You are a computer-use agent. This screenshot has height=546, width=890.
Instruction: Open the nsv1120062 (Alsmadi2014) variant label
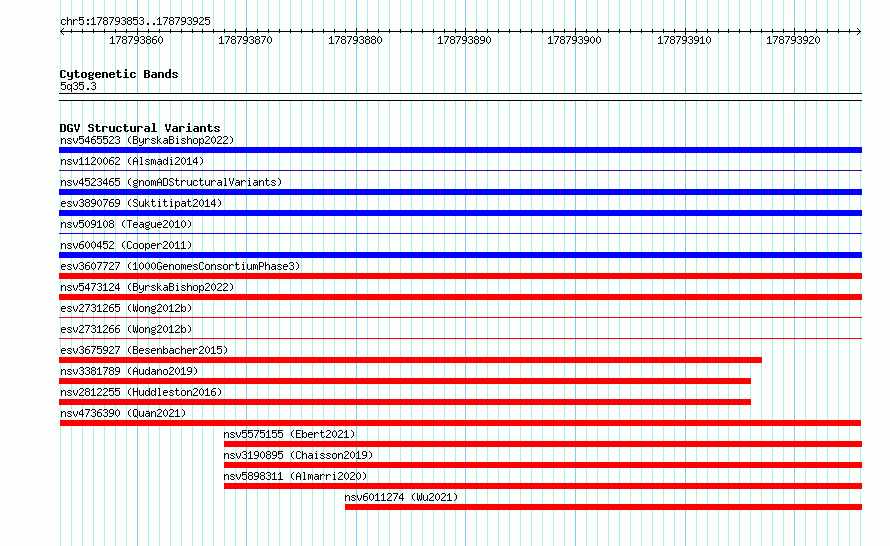(x=132, y=161)
